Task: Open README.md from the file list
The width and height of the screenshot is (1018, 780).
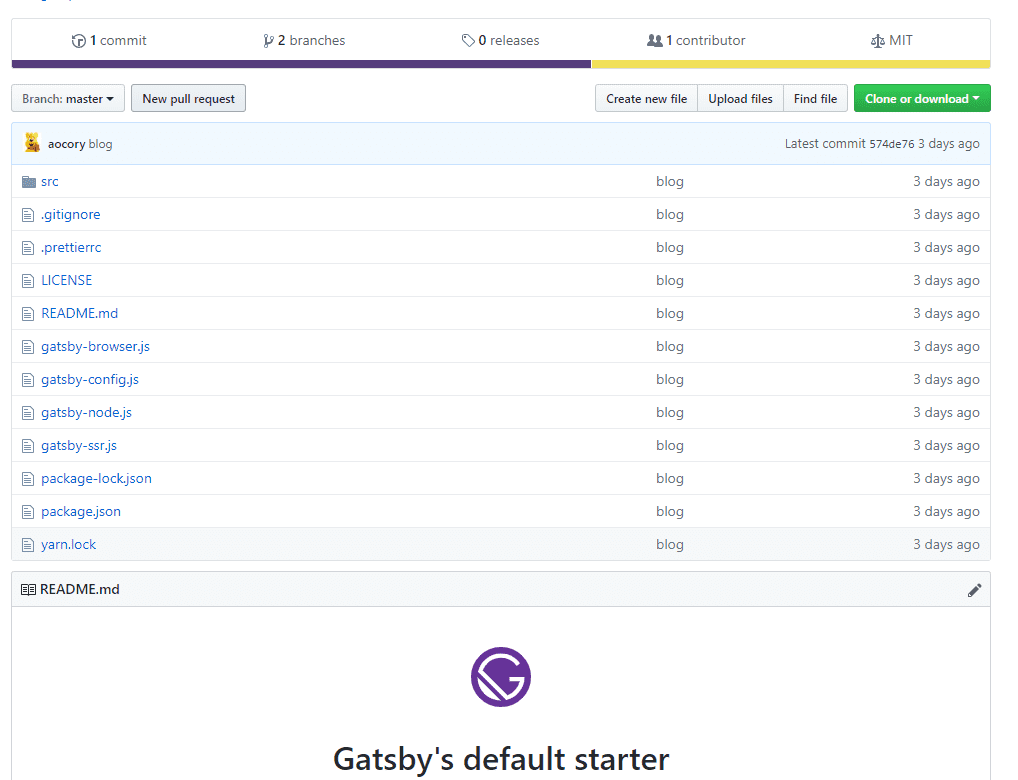Action: tap(80, 314)
